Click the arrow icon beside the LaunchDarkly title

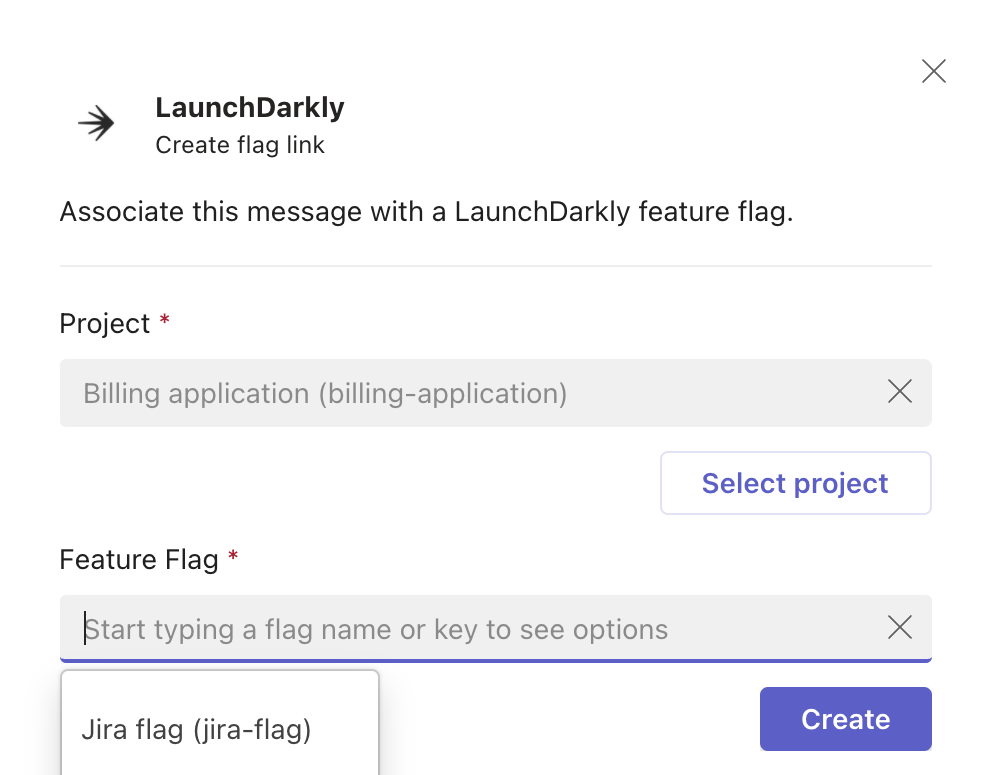95,122
